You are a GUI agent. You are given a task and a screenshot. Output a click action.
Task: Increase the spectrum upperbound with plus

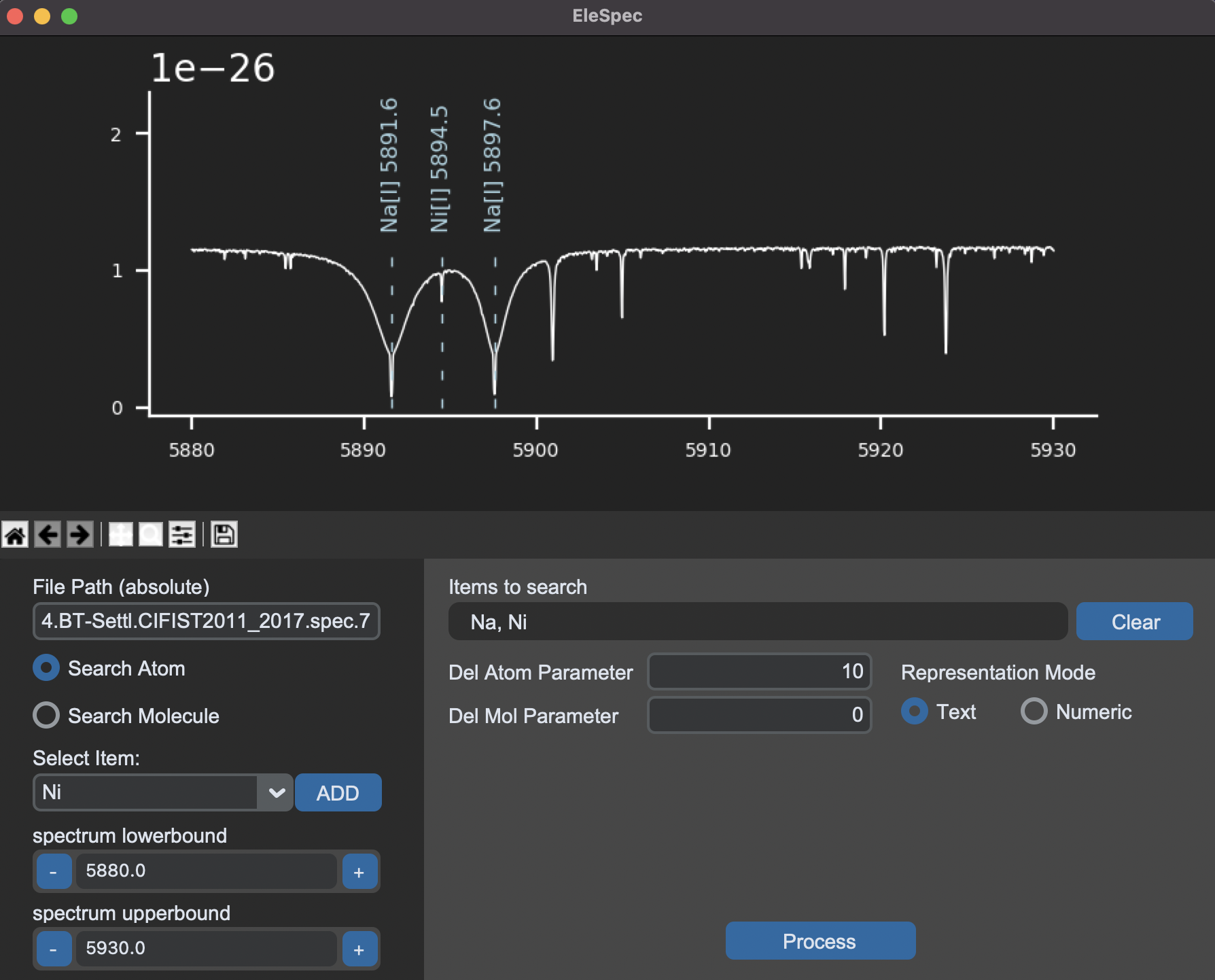click(359, 949)
